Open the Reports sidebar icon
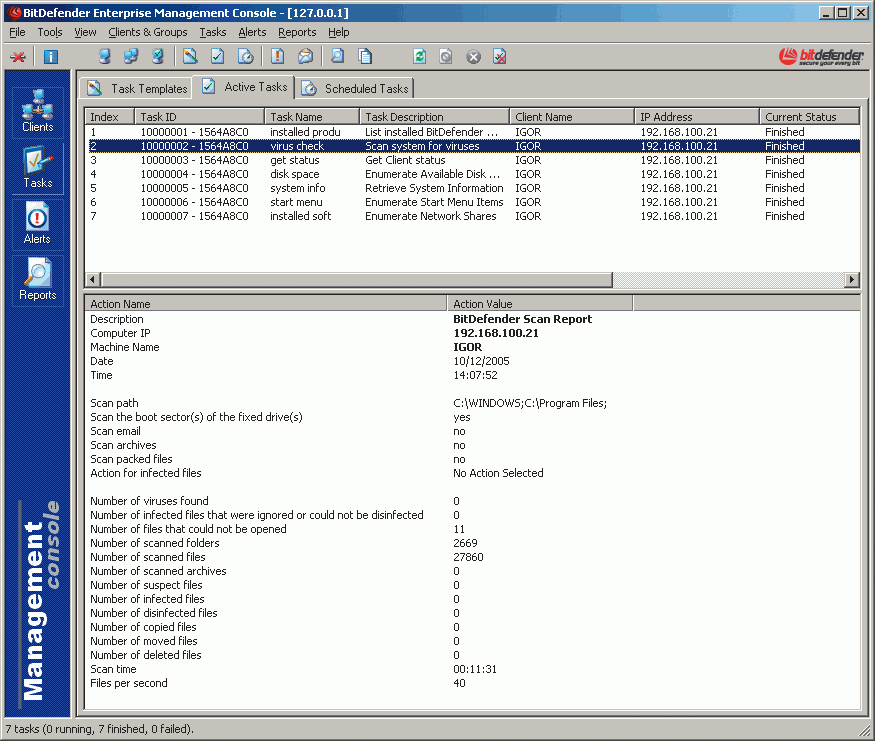The image size is (875, 741). (38, 280)
